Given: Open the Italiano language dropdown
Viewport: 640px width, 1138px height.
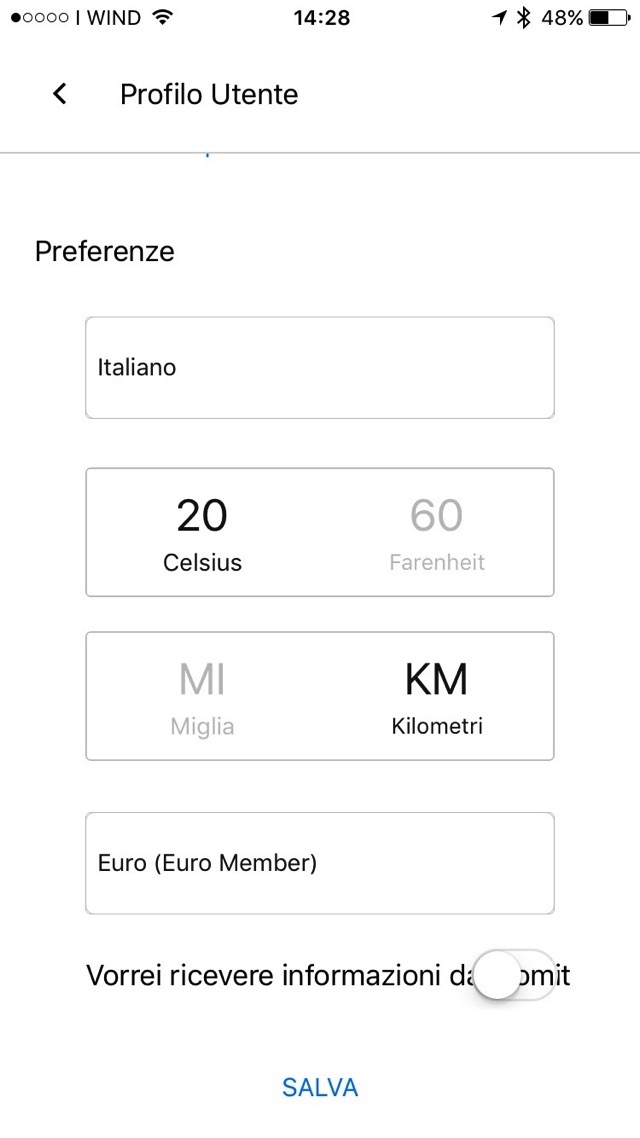Looking at the screenshot, I should (320, 368).
